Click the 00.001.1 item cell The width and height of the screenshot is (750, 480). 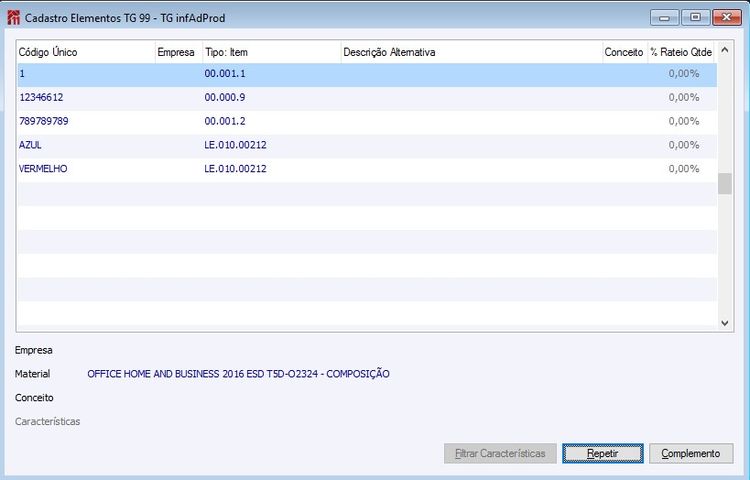point(225,74)
